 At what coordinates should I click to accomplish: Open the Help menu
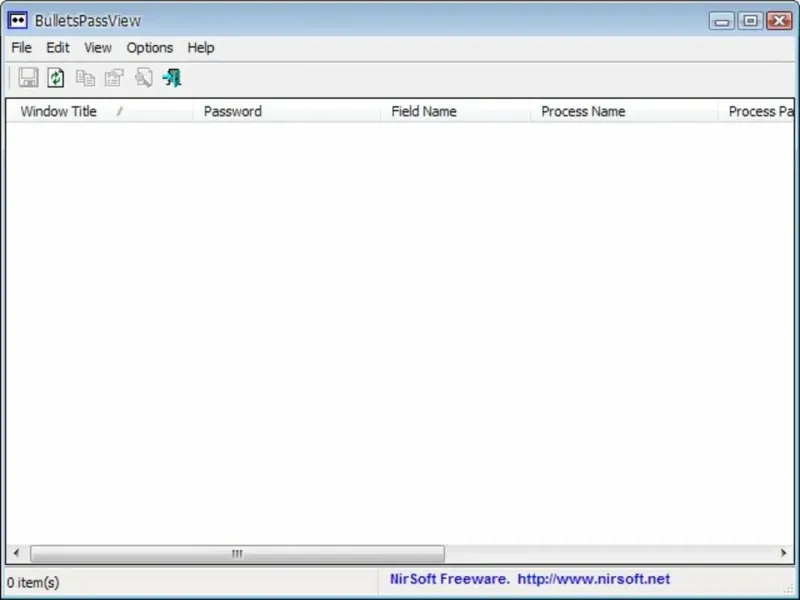tap(201, 47)
